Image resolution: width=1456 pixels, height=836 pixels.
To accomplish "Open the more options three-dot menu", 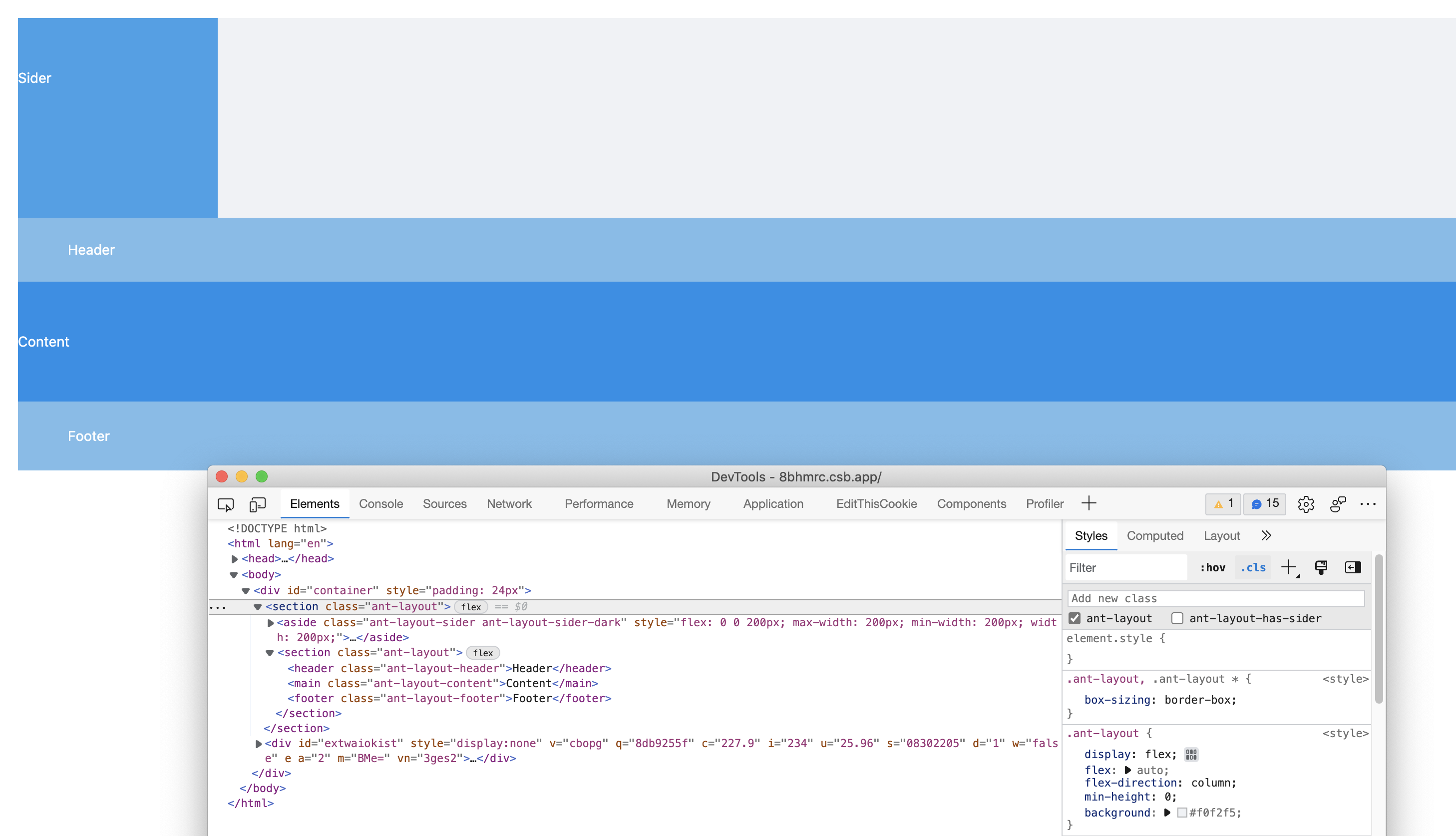I will point(1369,504).
